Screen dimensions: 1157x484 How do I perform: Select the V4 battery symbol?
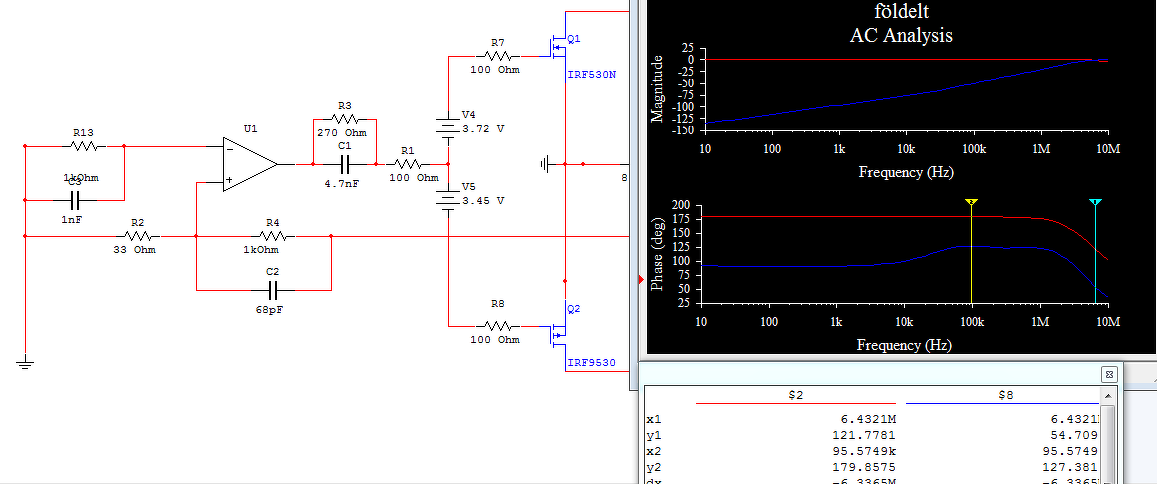pyautogui.click(x=447, y=128)
